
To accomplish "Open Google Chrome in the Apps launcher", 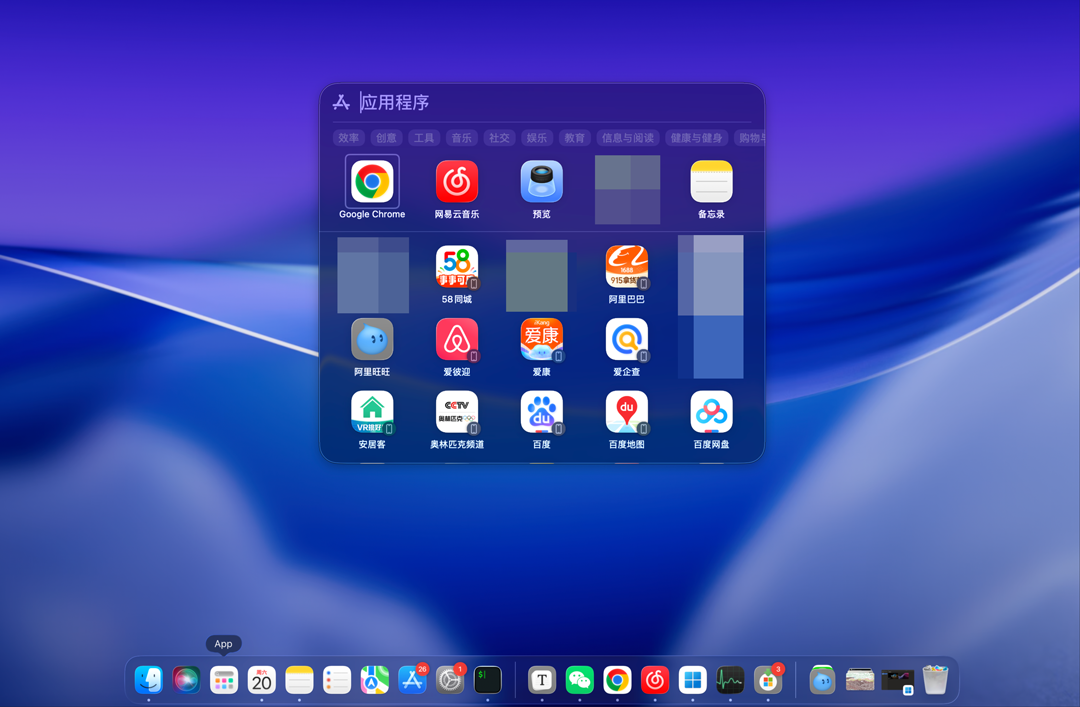I will [x=372, y=182].
